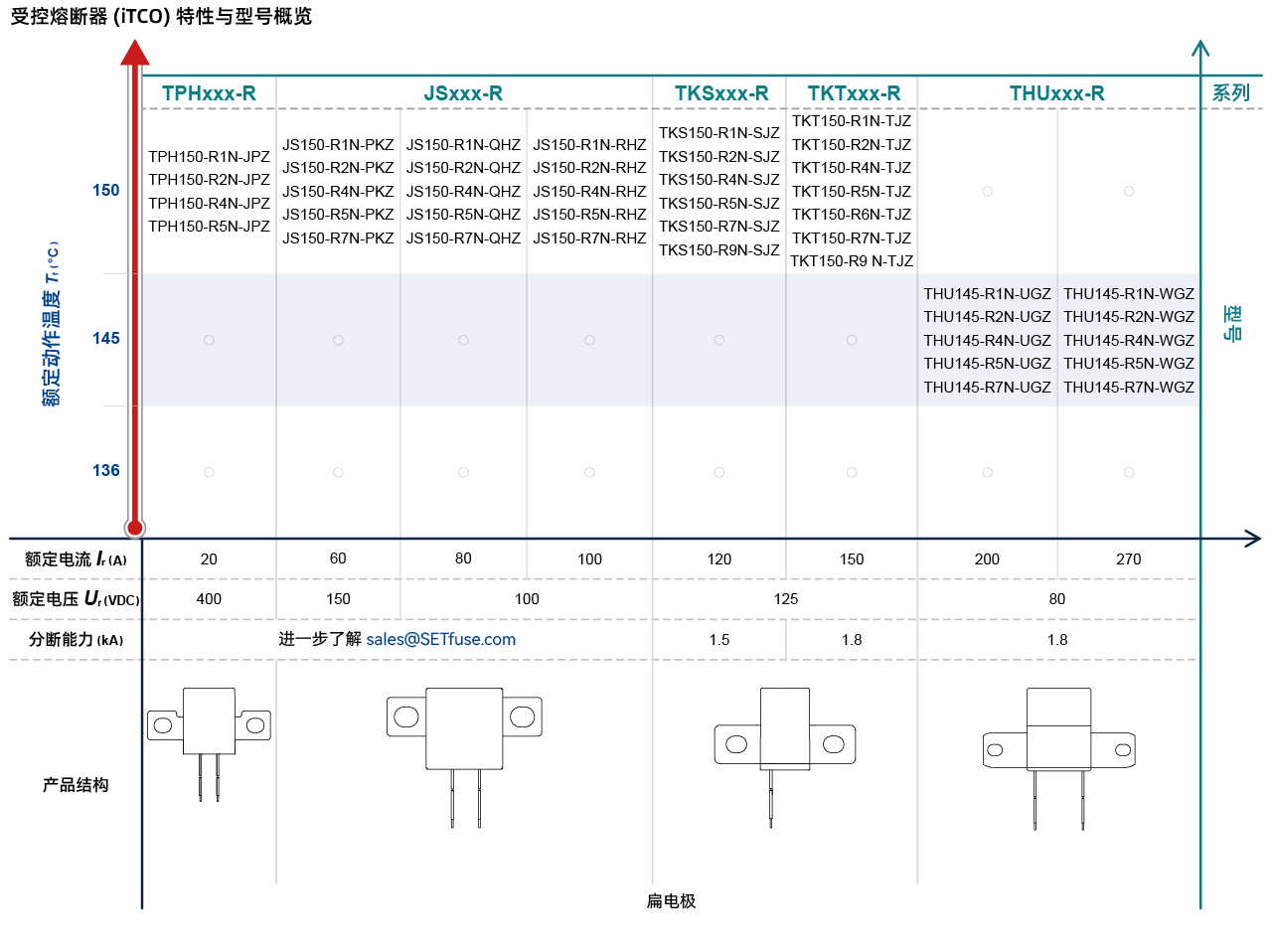Select the empty circle under 20A at 136°C
Image resolution: width=1272 pixels, height=952 pixels.
[x=209, y=472]
